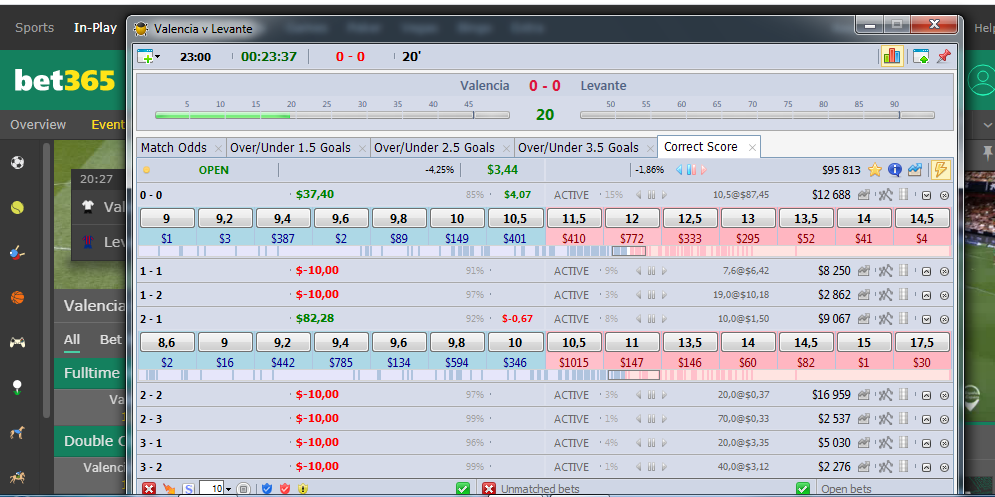
Task: Shift market prices right with pink arrow
Action: (x=703, y=170)
